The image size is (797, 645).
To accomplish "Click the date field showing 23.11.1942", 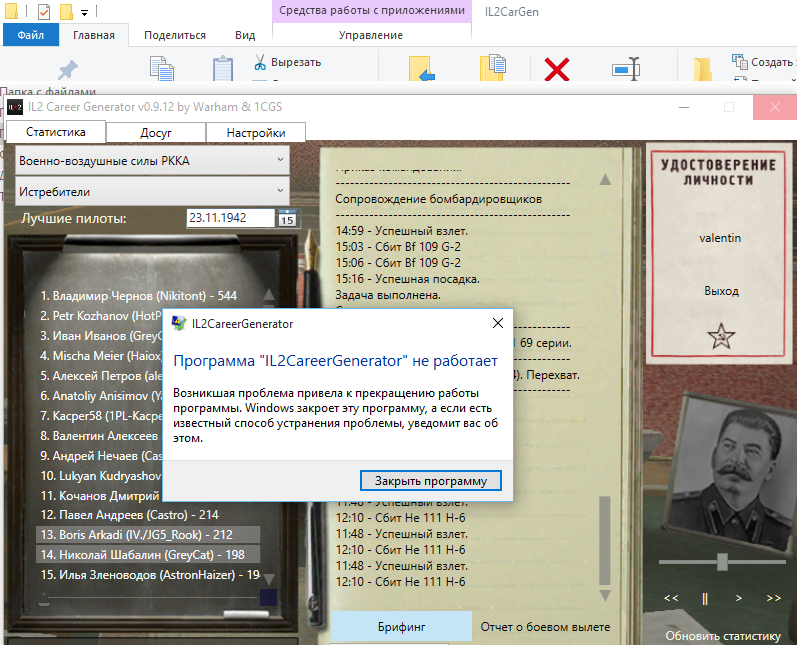I will coord(230,218).
